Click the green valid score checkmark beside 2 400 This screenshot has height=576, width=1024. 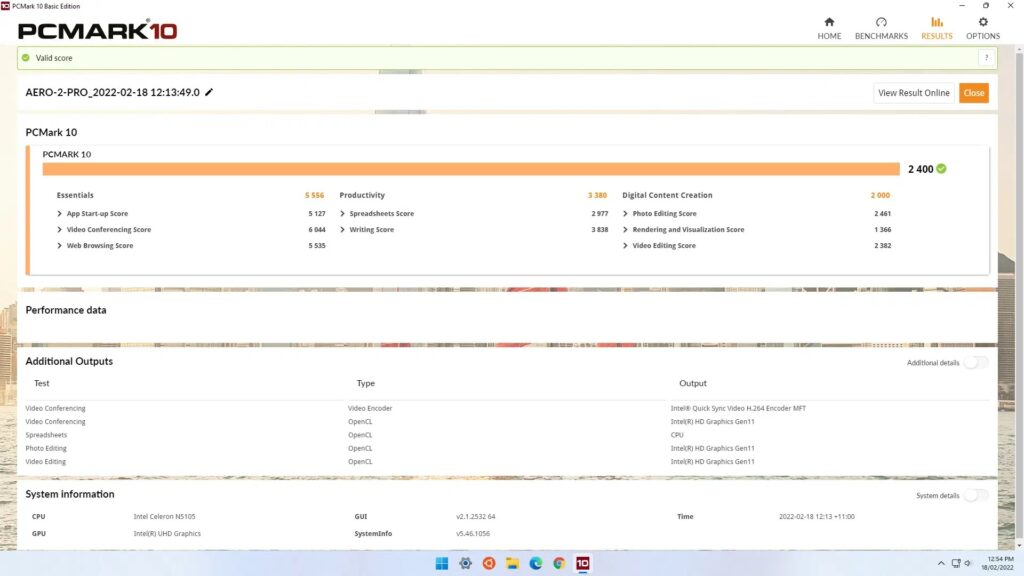tap(941, 169)
